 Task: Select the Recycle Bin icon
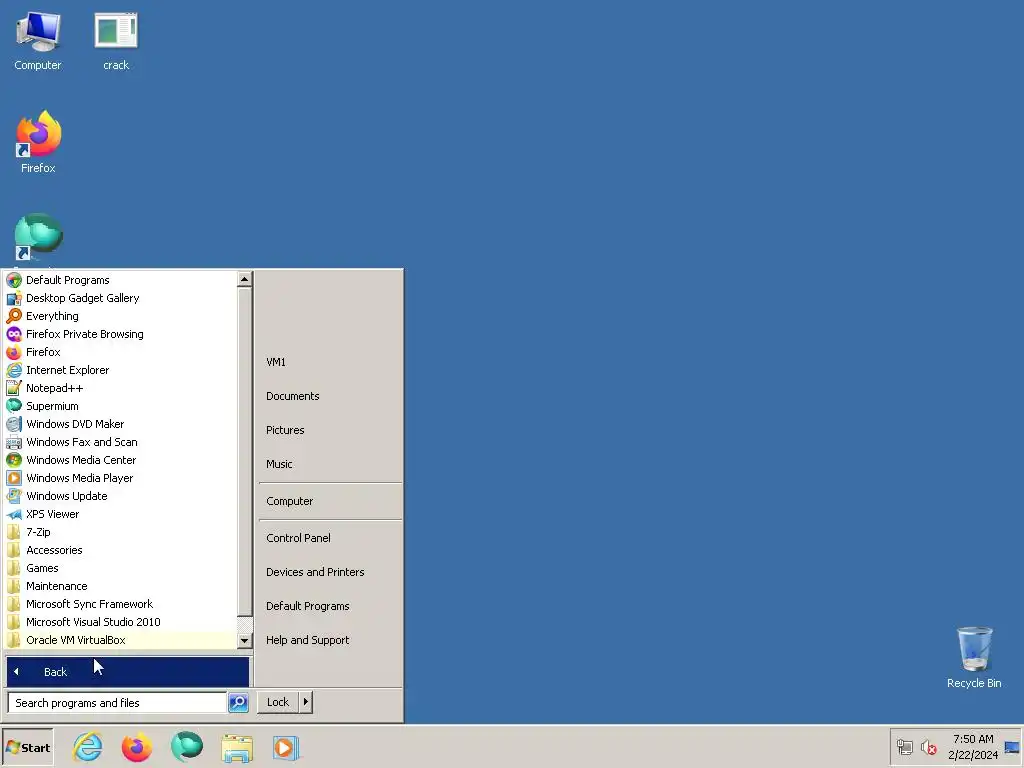point(974,657)
